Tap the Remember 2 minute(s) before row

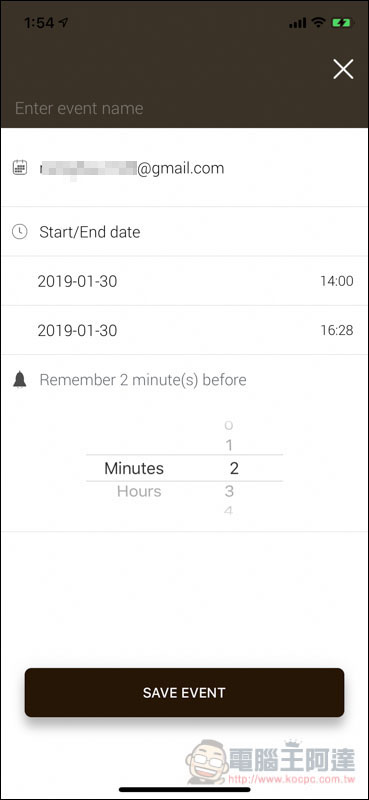pos(184,380)
